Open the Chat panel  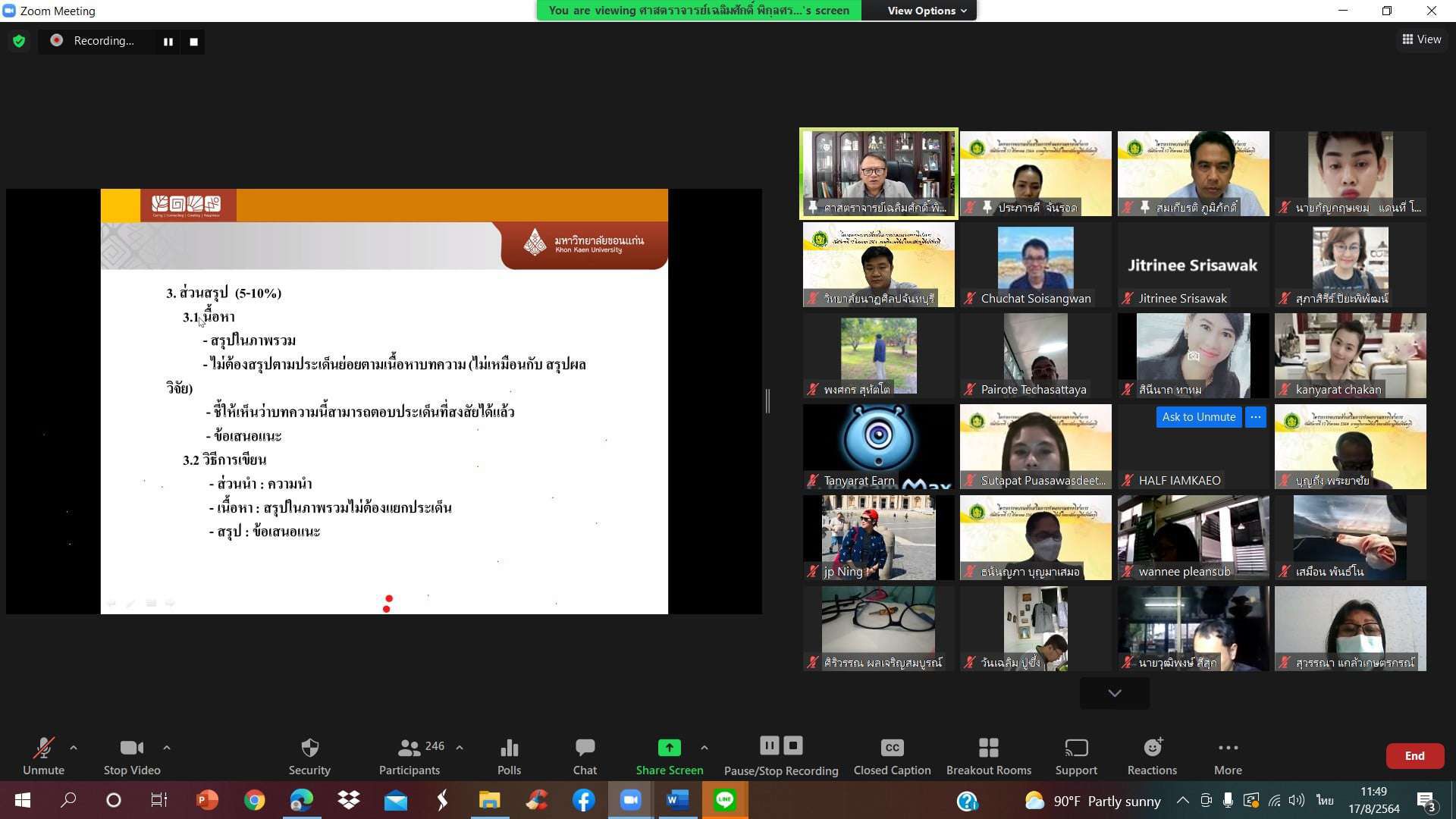[585, 748]
